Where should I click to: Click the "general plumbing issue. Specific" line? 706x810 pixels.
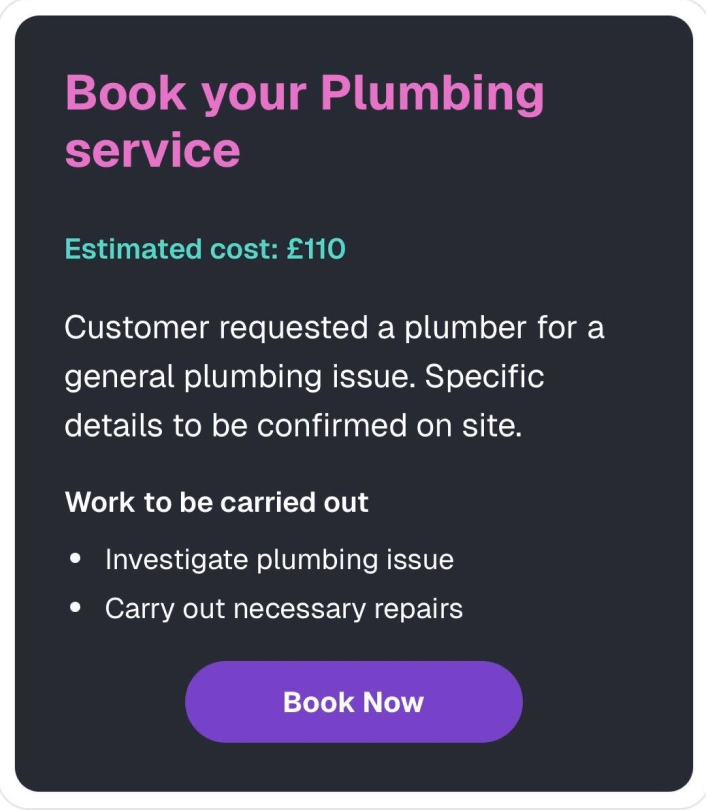(304, 377)
